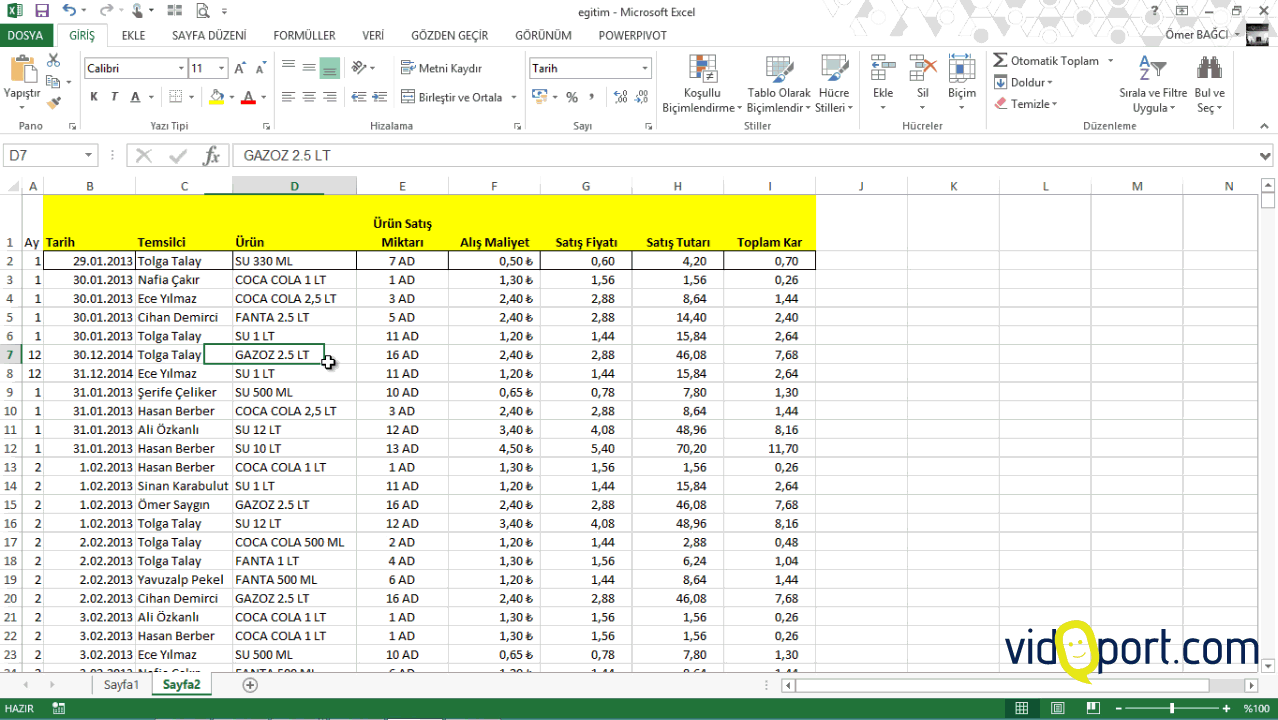Click the Temizle button
Screen dimensions: 1278x720
1029,104
